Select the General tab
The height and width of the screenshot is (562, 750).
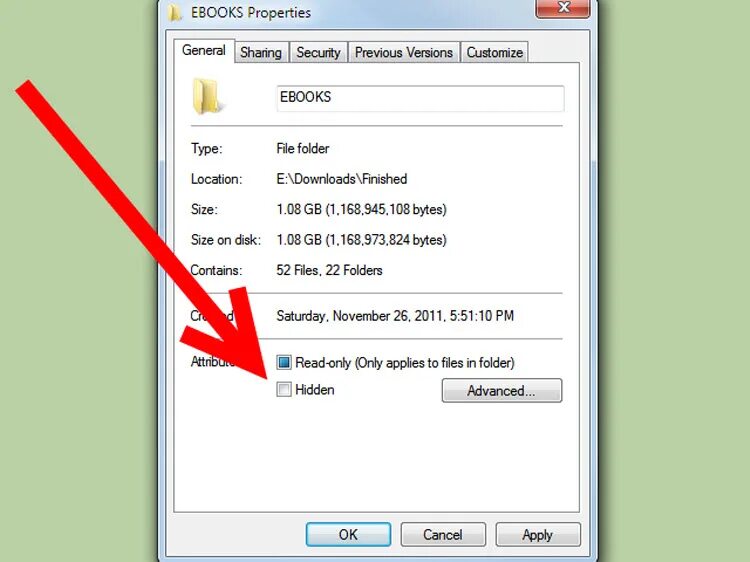coord(204,50)
